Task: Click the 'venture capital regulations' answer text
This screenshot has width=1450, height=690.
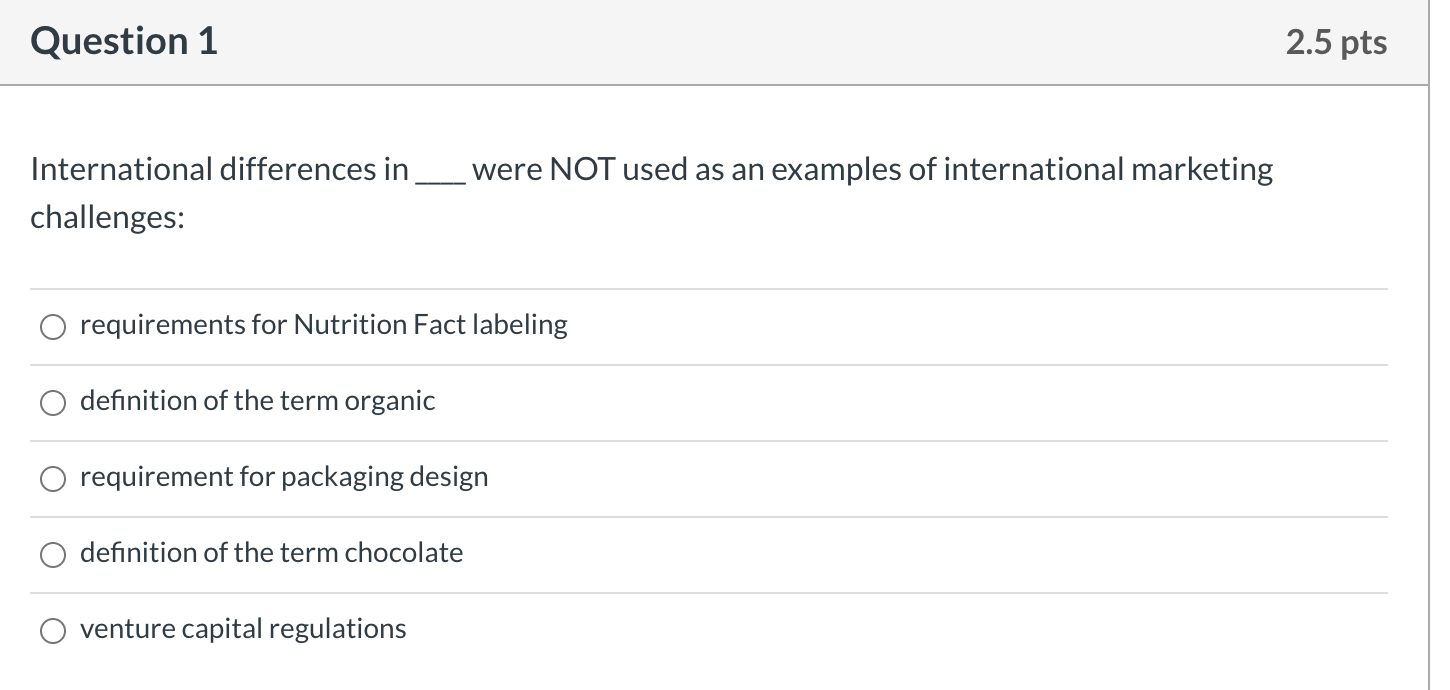Action: coord(242,629)
